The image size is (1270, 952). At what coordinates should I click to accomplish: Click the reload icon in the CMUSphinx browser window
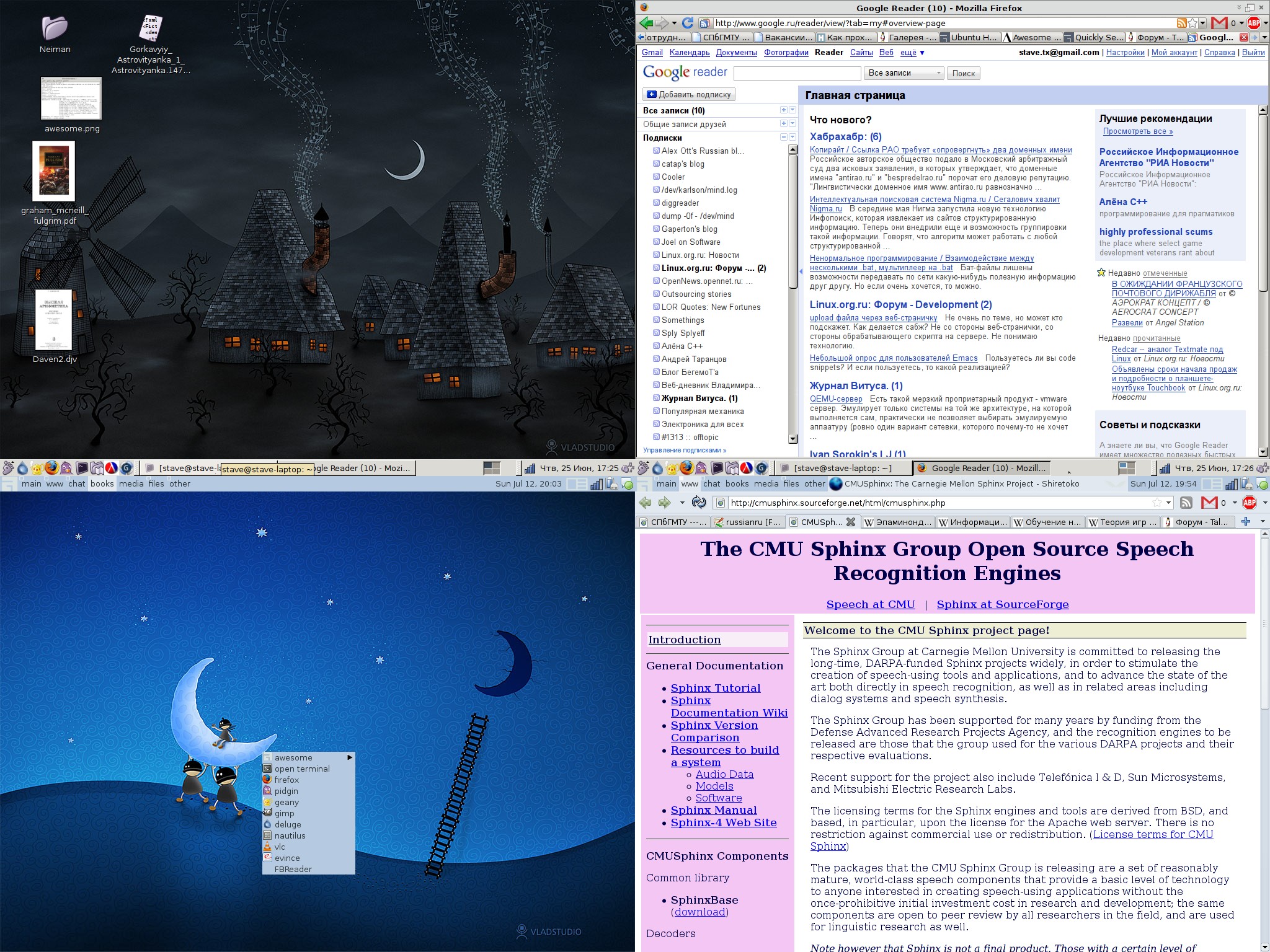698,503
